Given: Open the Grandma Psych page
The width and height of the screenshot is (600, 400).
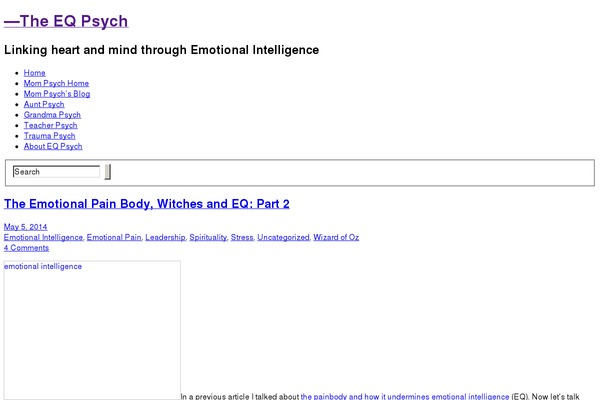Looking at the screenshot, I should tap(52, 115).
